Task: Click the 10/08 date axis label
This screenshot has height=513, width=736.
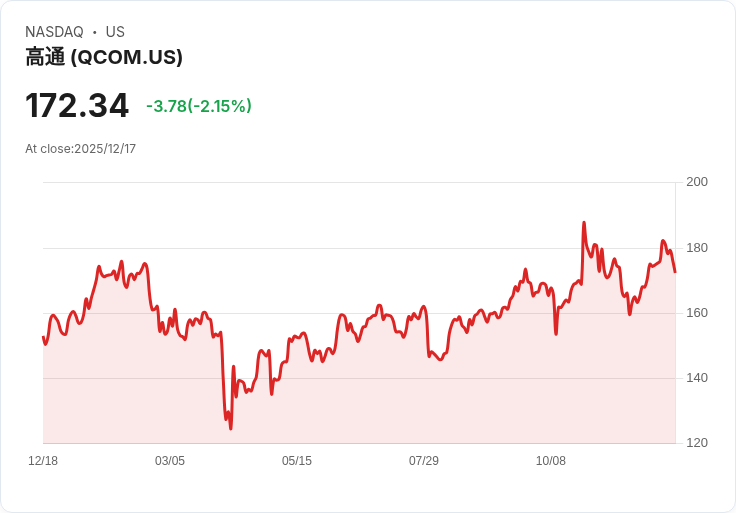Action: [x=551, y=461]
